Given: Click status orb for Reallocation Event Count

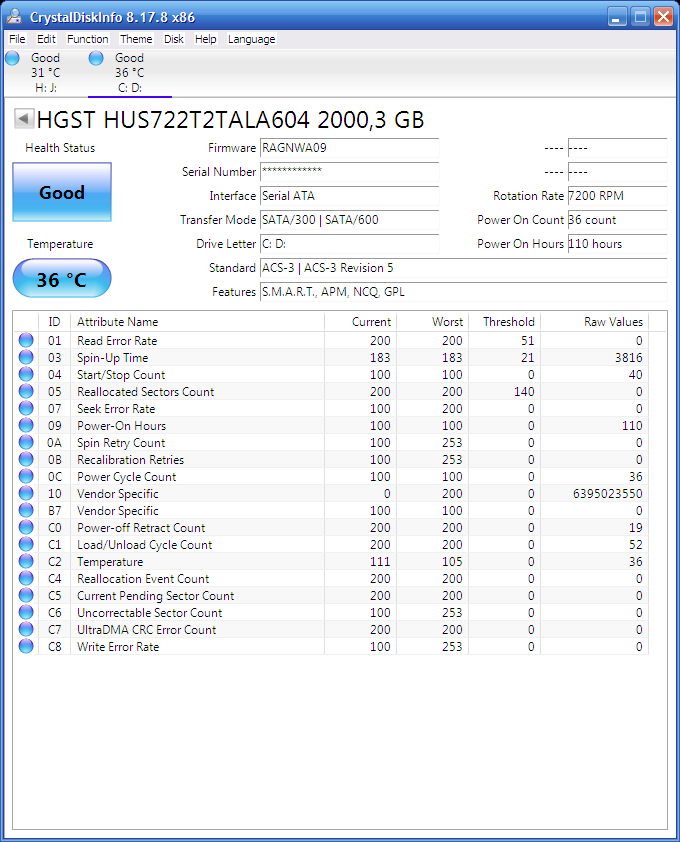Looking at the screenshot, I should (26, 578).
